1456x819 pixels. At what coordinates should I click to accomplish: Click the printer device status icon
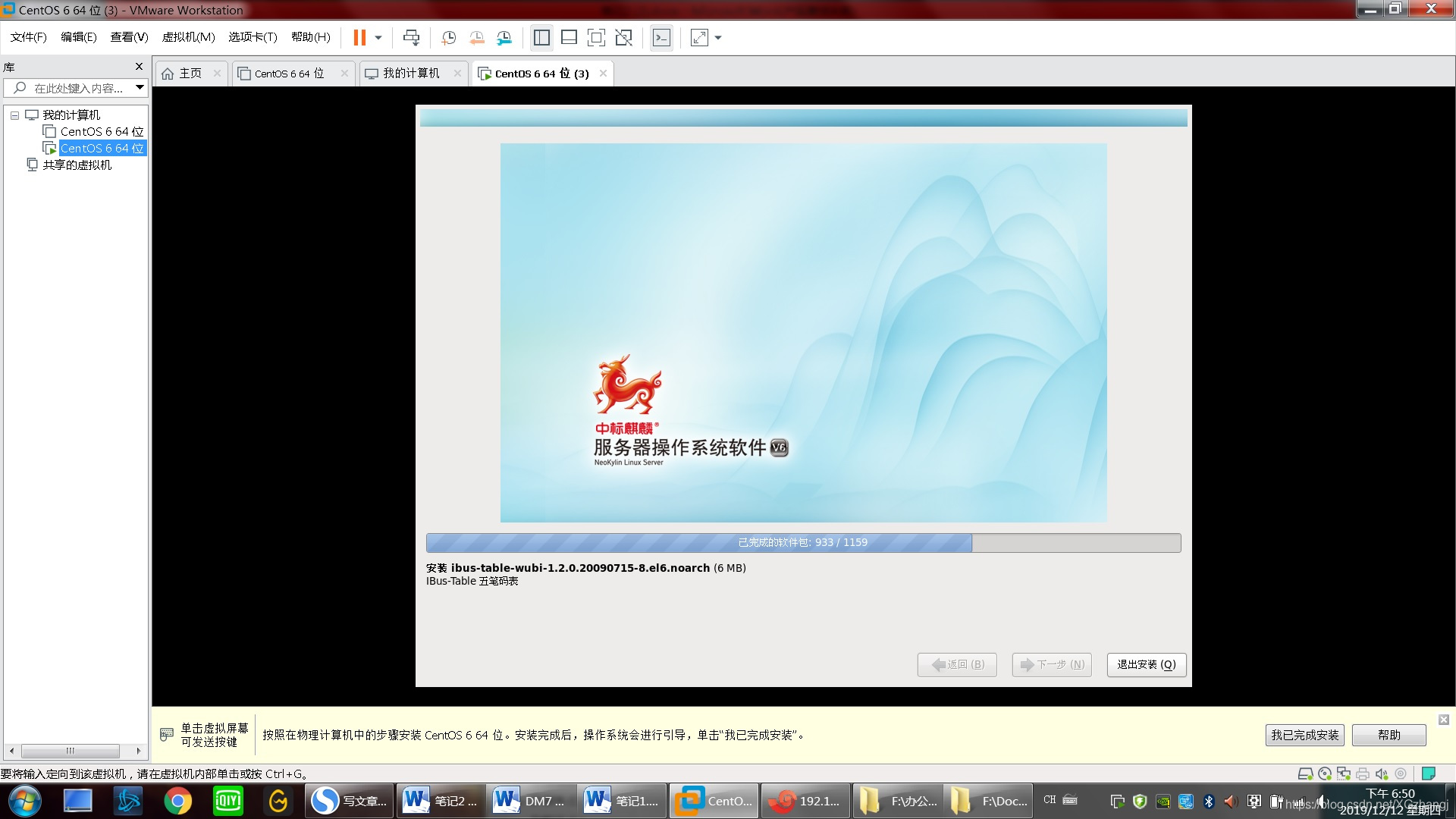coord(1363,773)
